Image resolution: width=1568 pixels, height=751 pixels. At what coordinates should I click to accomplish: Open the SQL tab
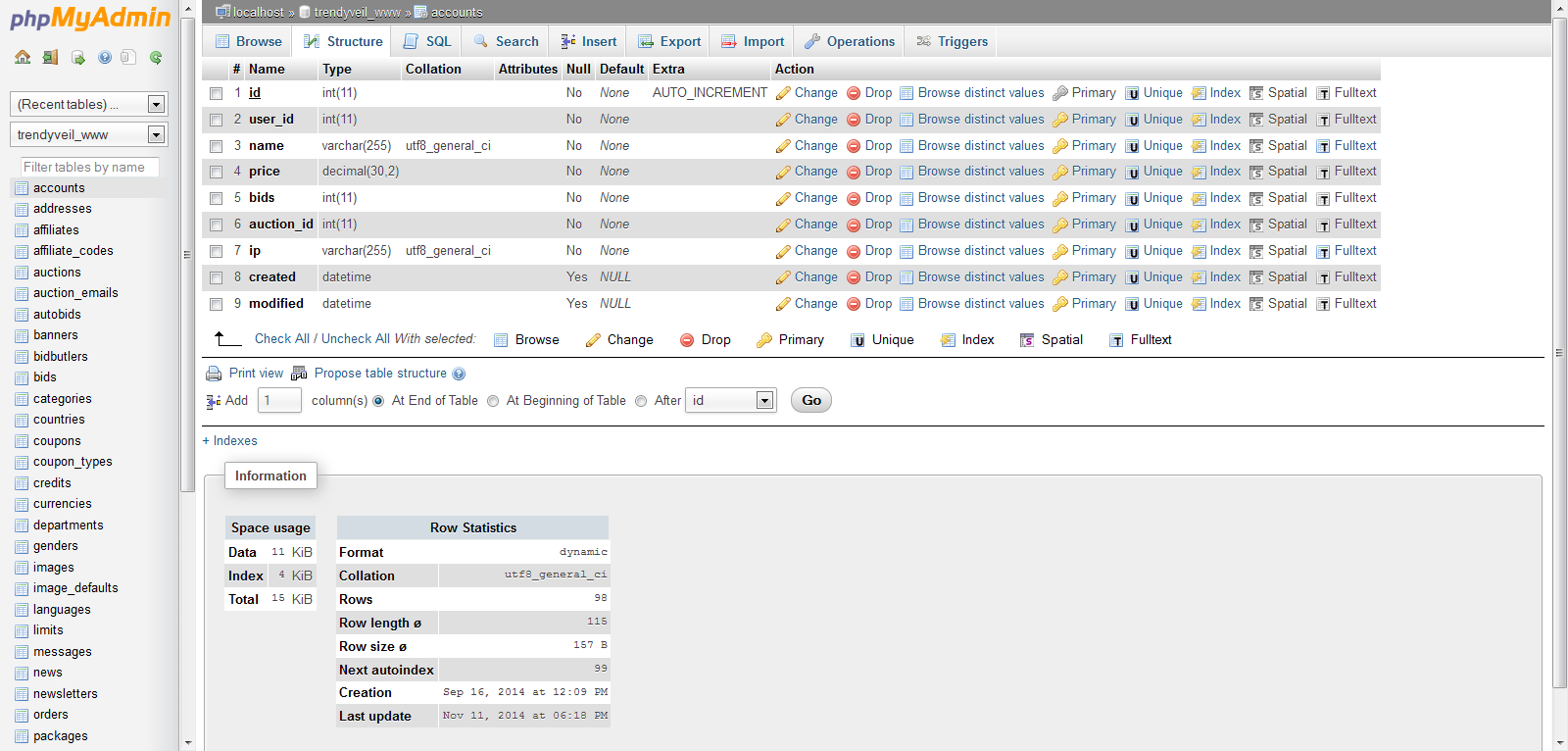coord(427,41)
